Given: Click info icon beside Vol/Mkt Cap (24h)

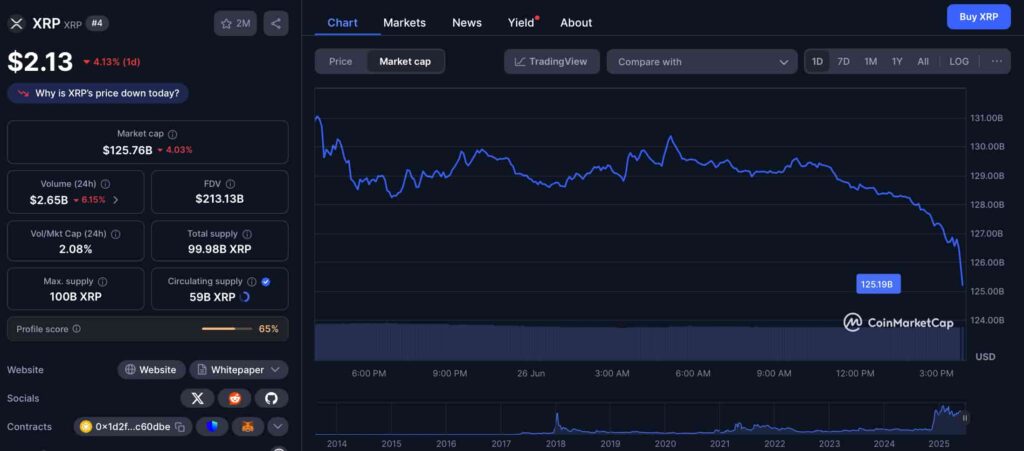Looking at the screenshot, I should 116,234.
